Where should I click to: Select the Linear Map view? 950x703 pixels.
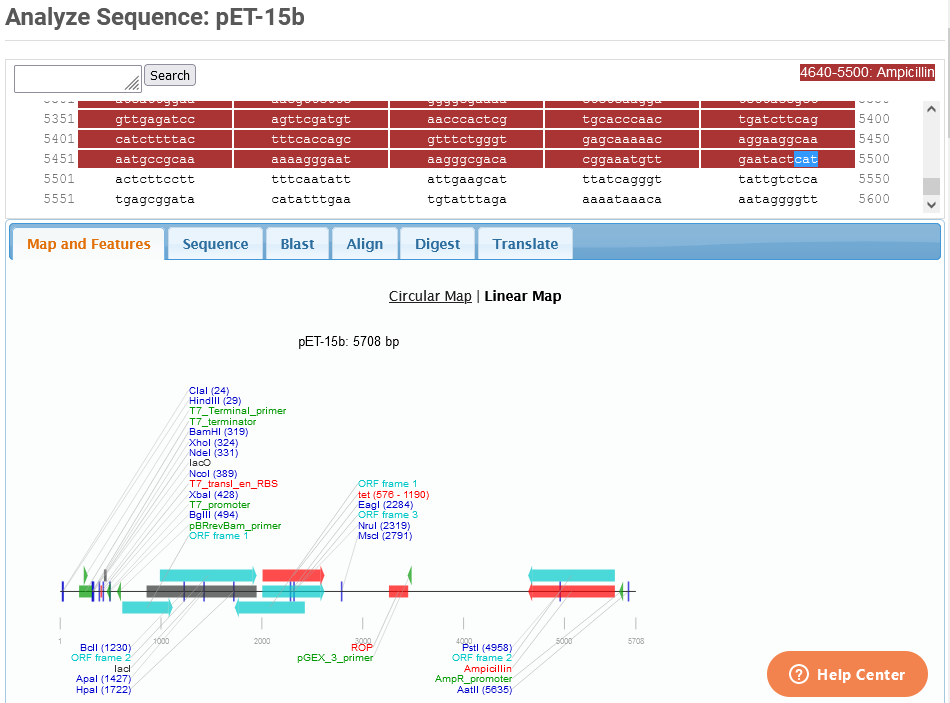tap(523, 296)
